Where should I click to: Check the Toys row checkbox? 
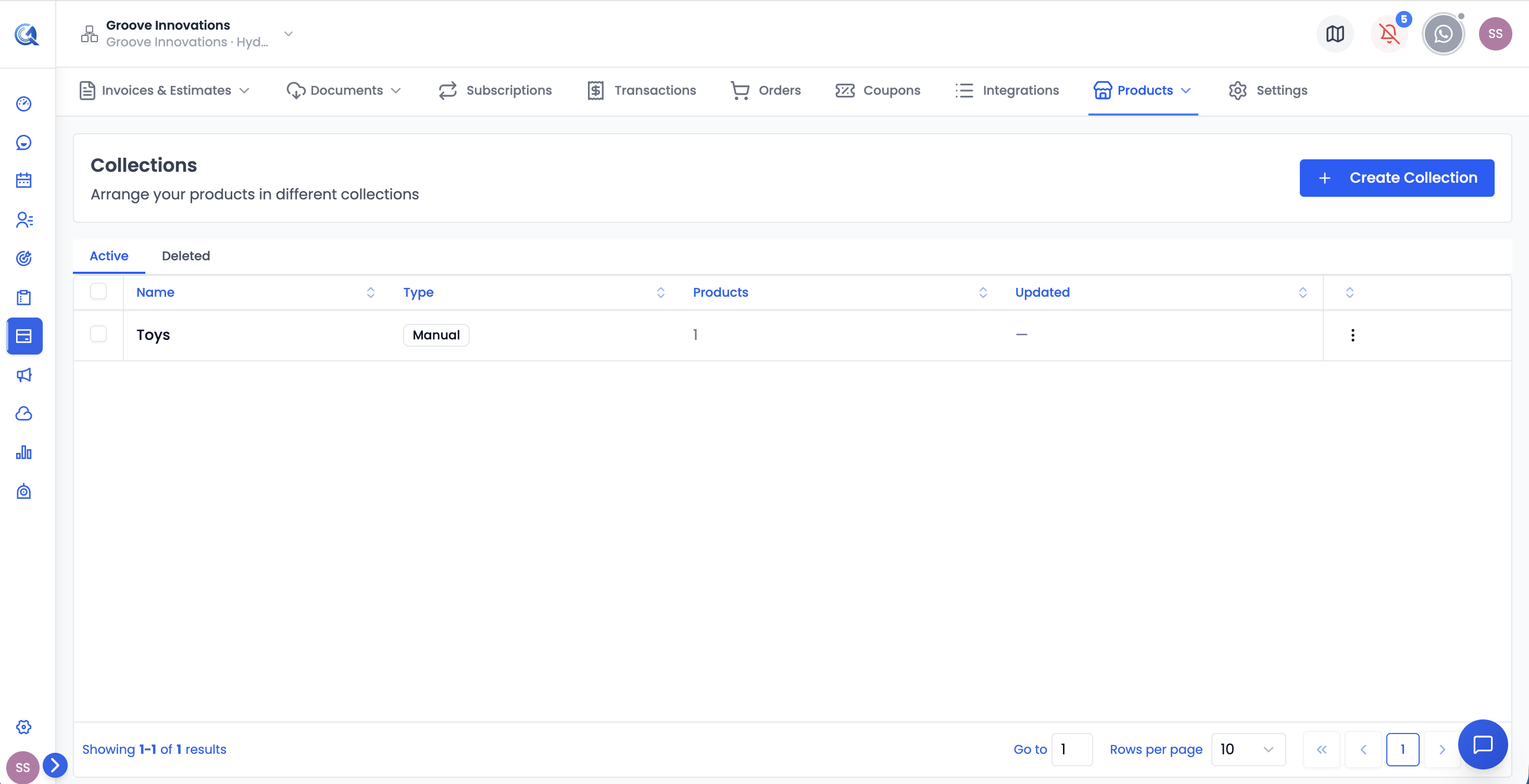point(98,334)
